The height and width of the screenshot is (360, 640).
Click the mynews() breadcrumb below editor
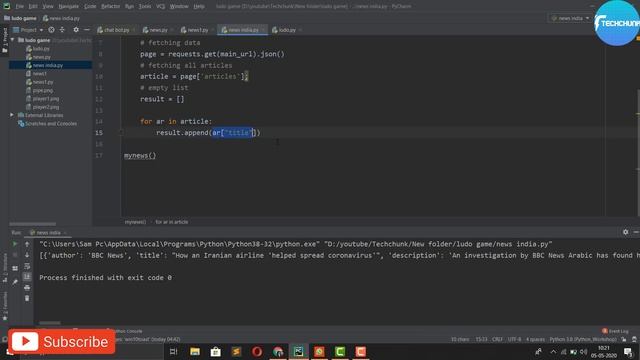click(135, 222)
